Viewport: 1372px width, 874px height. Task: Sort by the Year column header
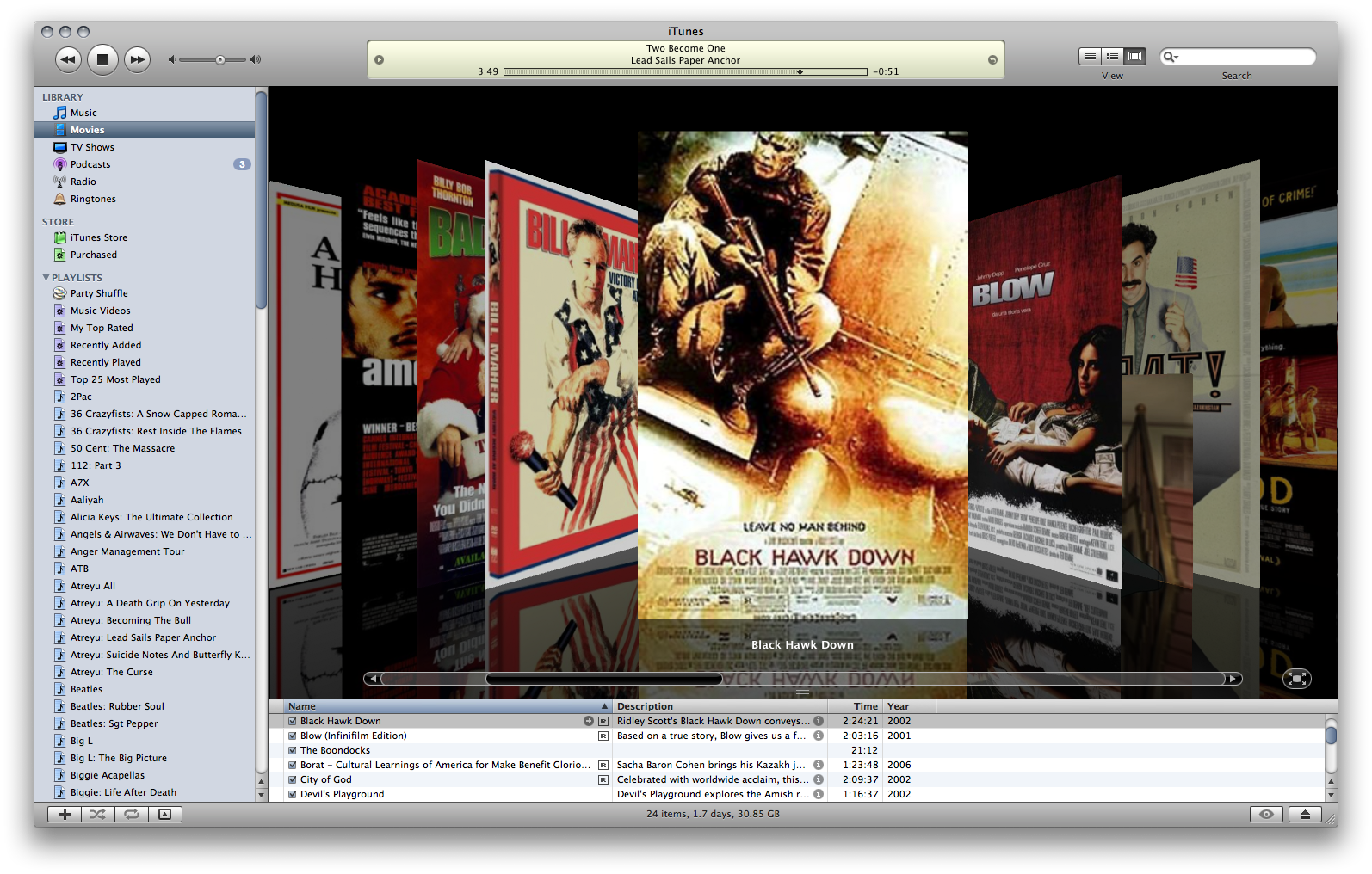910,706
